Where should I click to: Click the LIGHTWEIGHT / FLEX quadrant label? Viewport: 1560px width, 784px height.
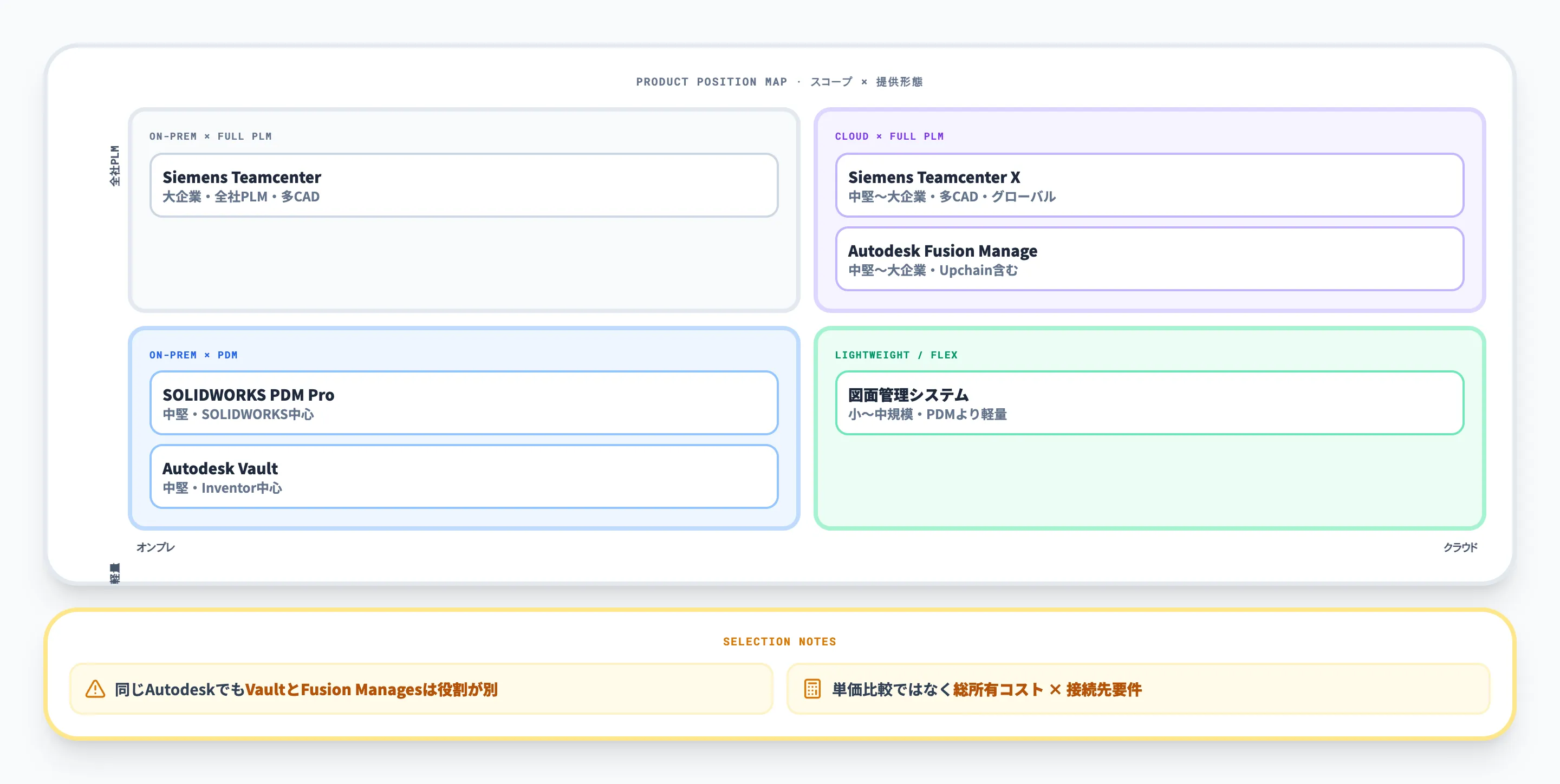(896, 355)
